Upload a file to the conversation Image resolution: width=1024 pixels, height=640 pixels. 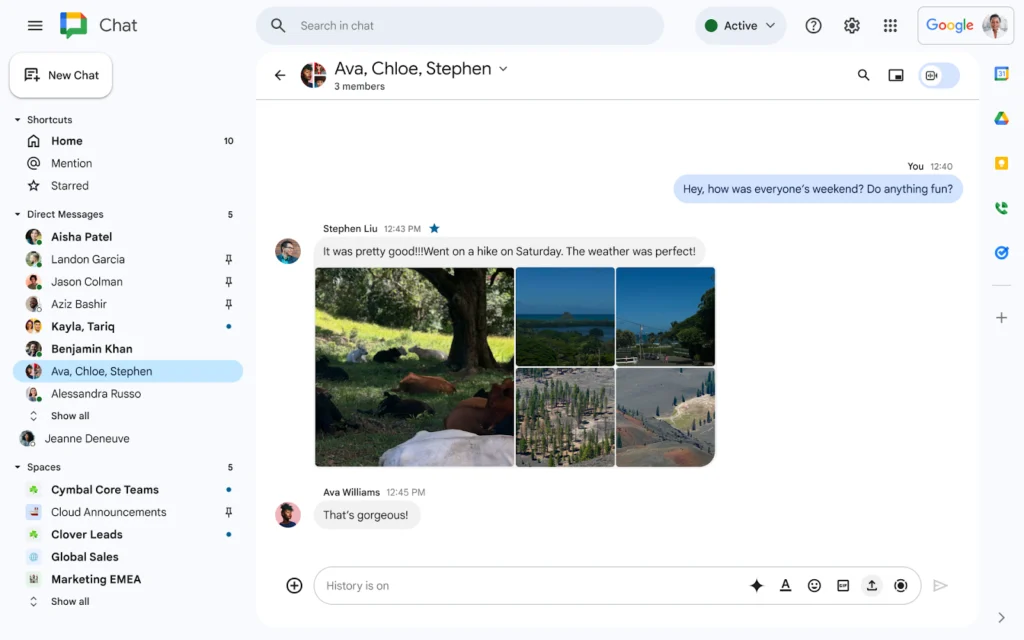click(x=871, y=585)
